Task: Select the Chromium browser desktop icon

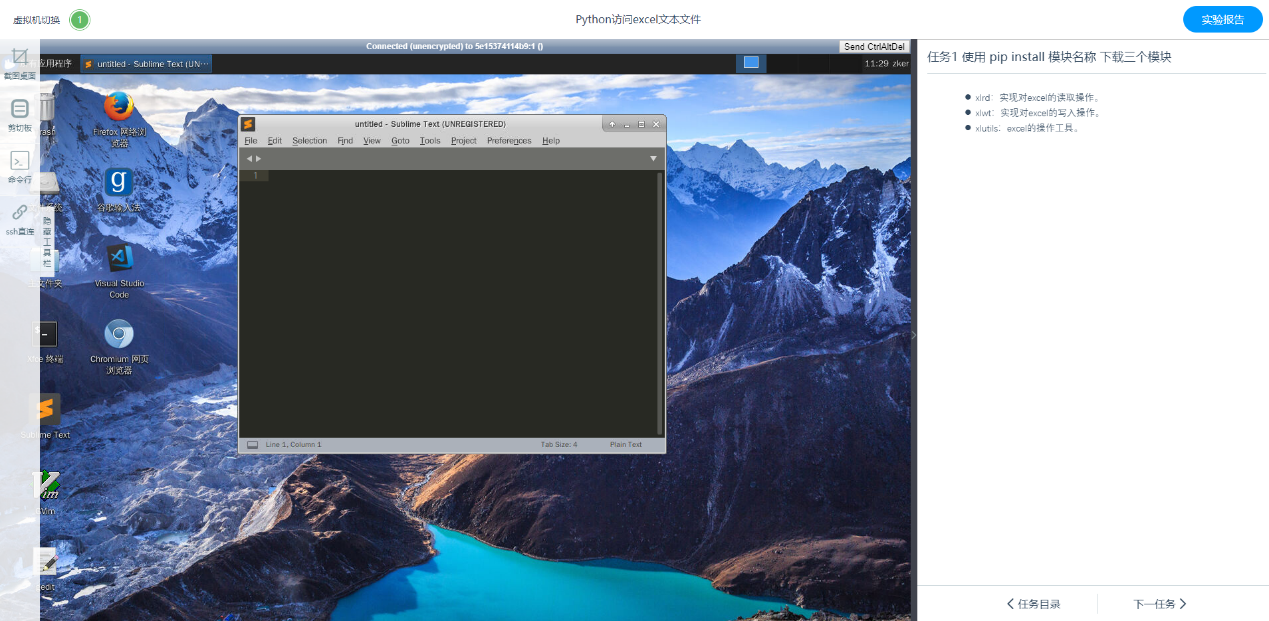Action: 119,334
